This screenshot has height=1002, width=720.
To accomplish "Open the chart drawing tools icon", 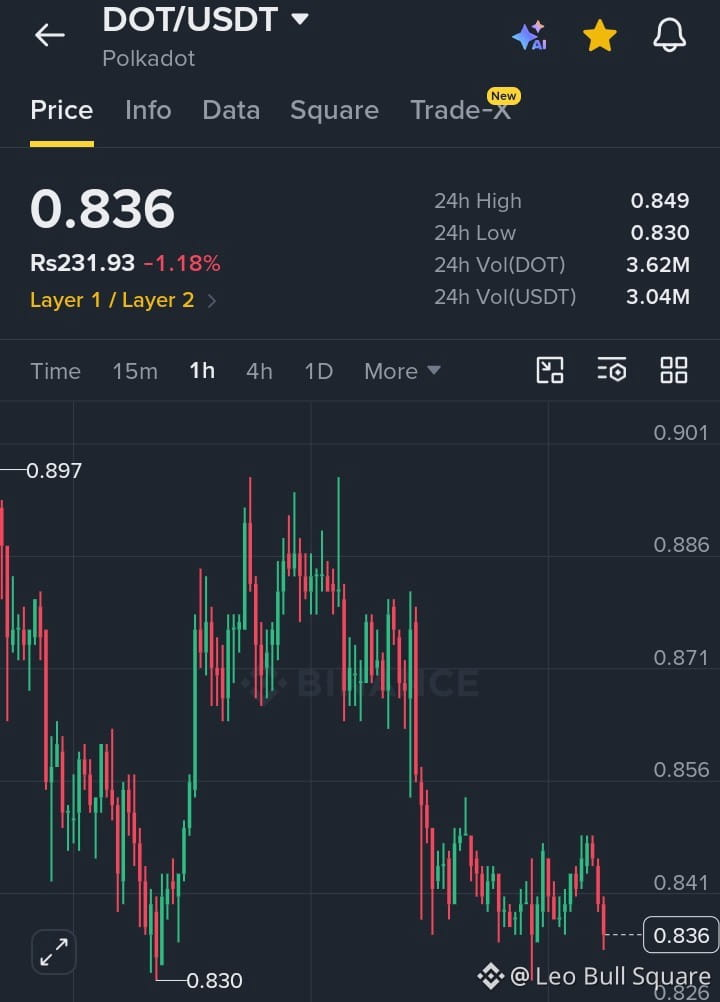I will 549,370.
